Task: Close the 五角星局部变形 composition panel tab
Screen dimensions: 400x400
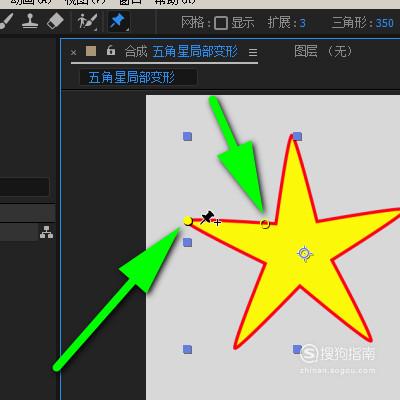Action: (x=74, y=52)
